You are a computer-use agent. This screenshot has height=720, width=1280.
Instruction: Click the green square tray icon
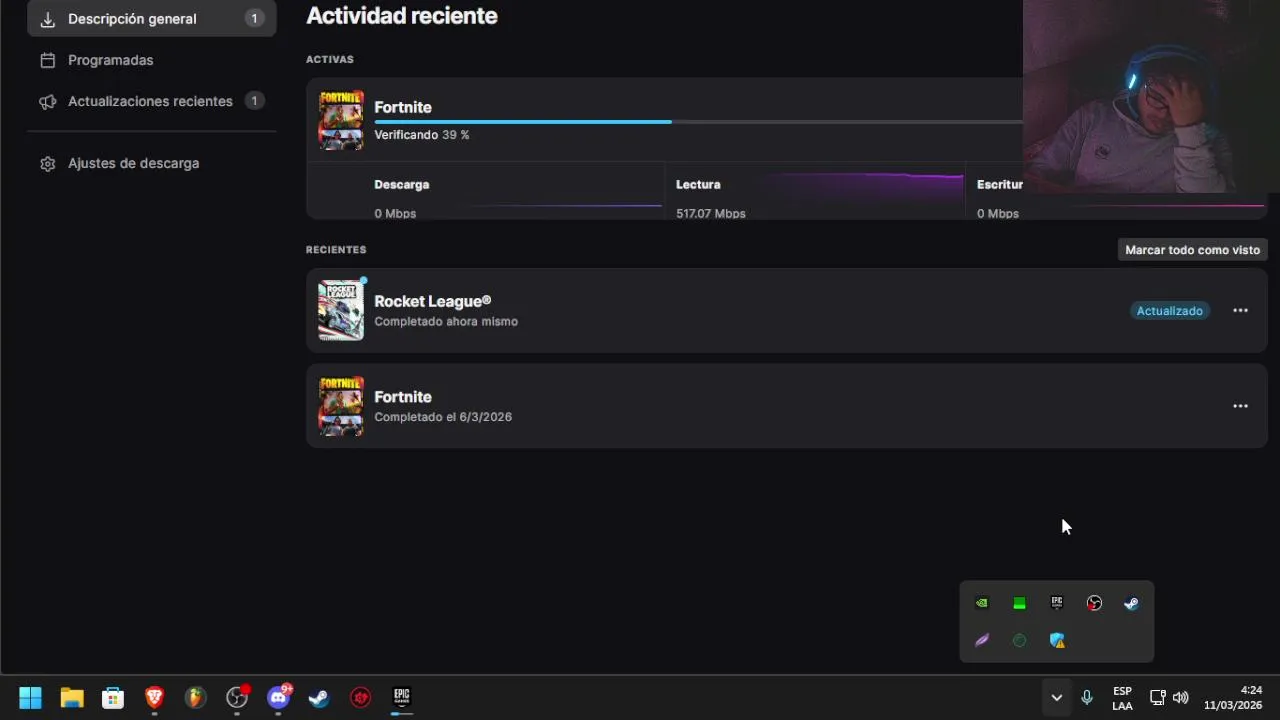pos(1019,603)
